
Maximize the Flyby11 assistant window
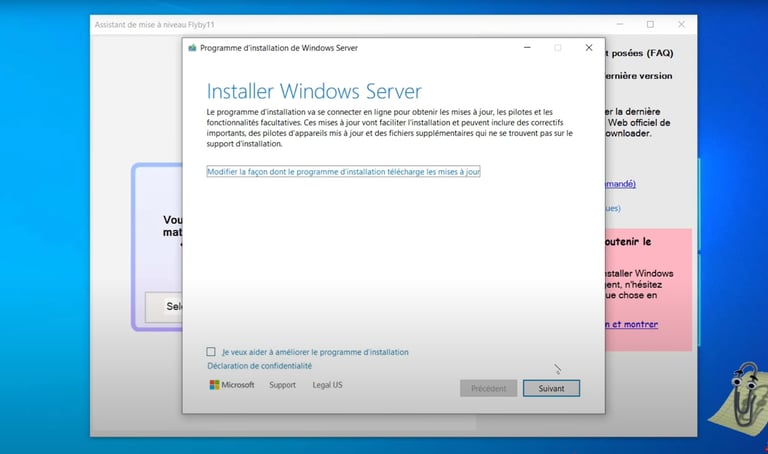click(650, 24)
